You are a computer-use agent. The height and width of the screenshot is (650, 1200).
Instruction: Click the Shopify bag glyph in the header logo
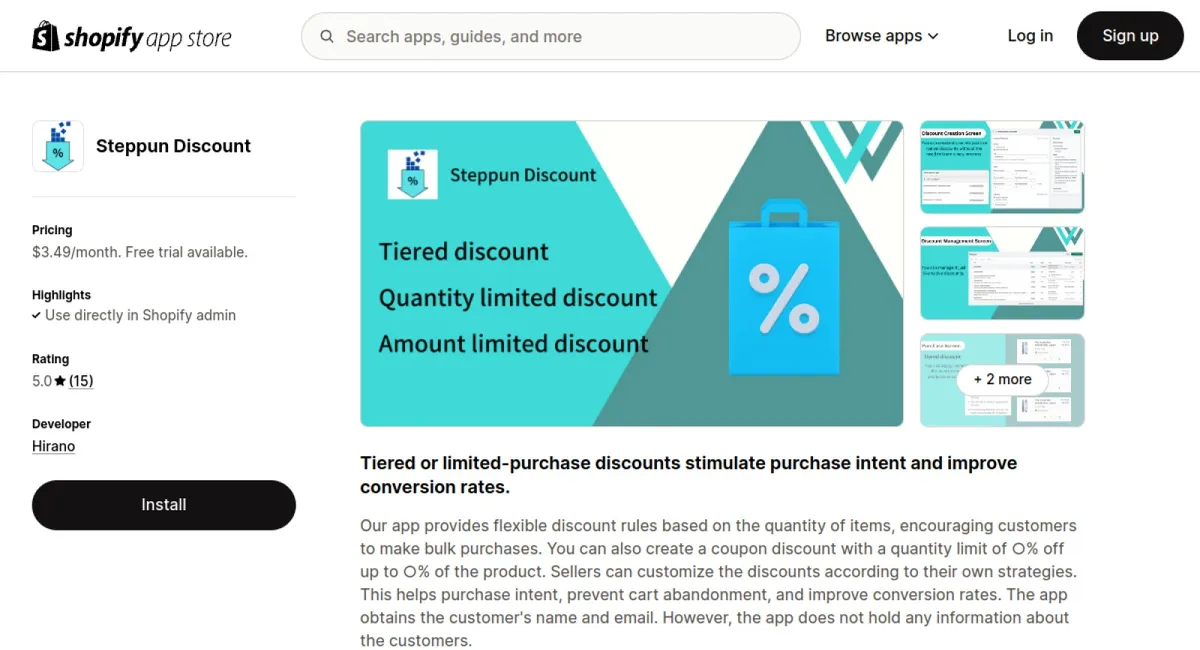(x=42, y=35)
